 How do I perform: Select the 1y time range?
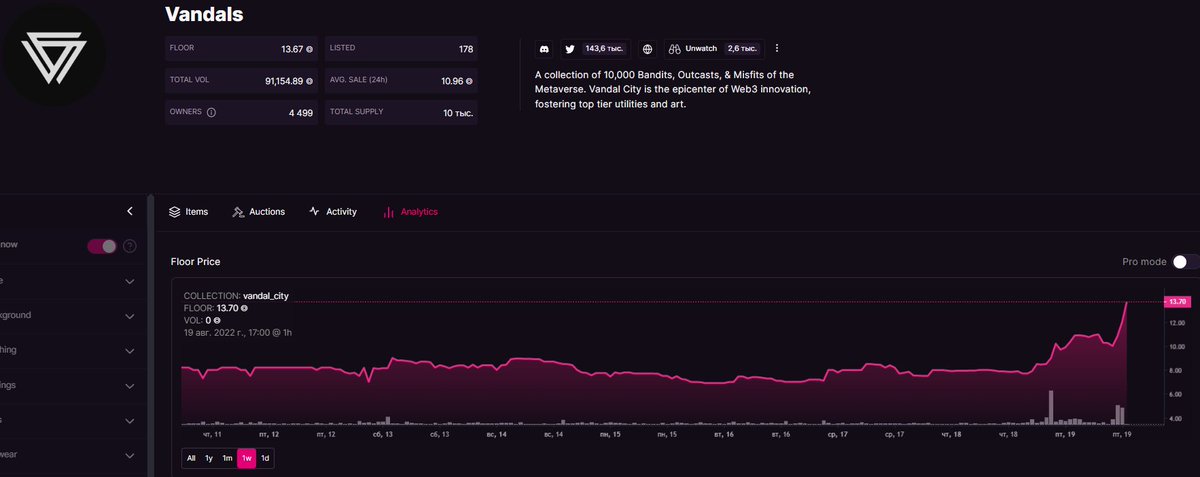point(209,458)
